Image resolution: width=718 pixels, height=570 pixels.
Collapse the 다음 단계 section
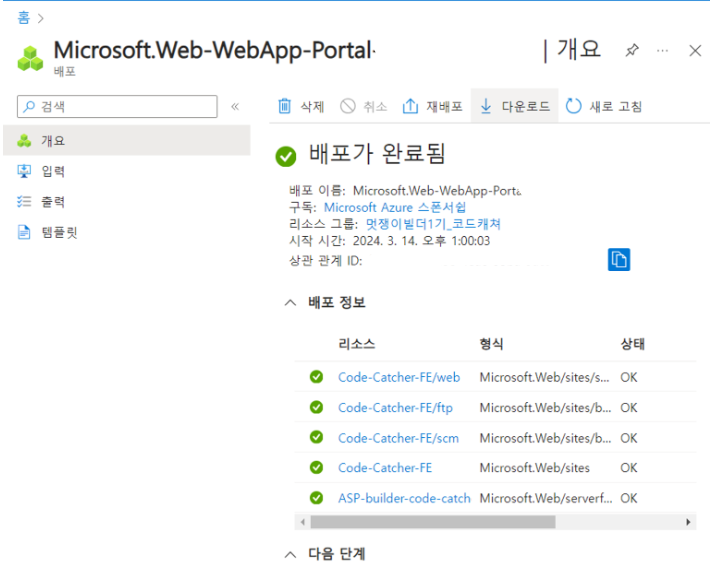point(290,554)
